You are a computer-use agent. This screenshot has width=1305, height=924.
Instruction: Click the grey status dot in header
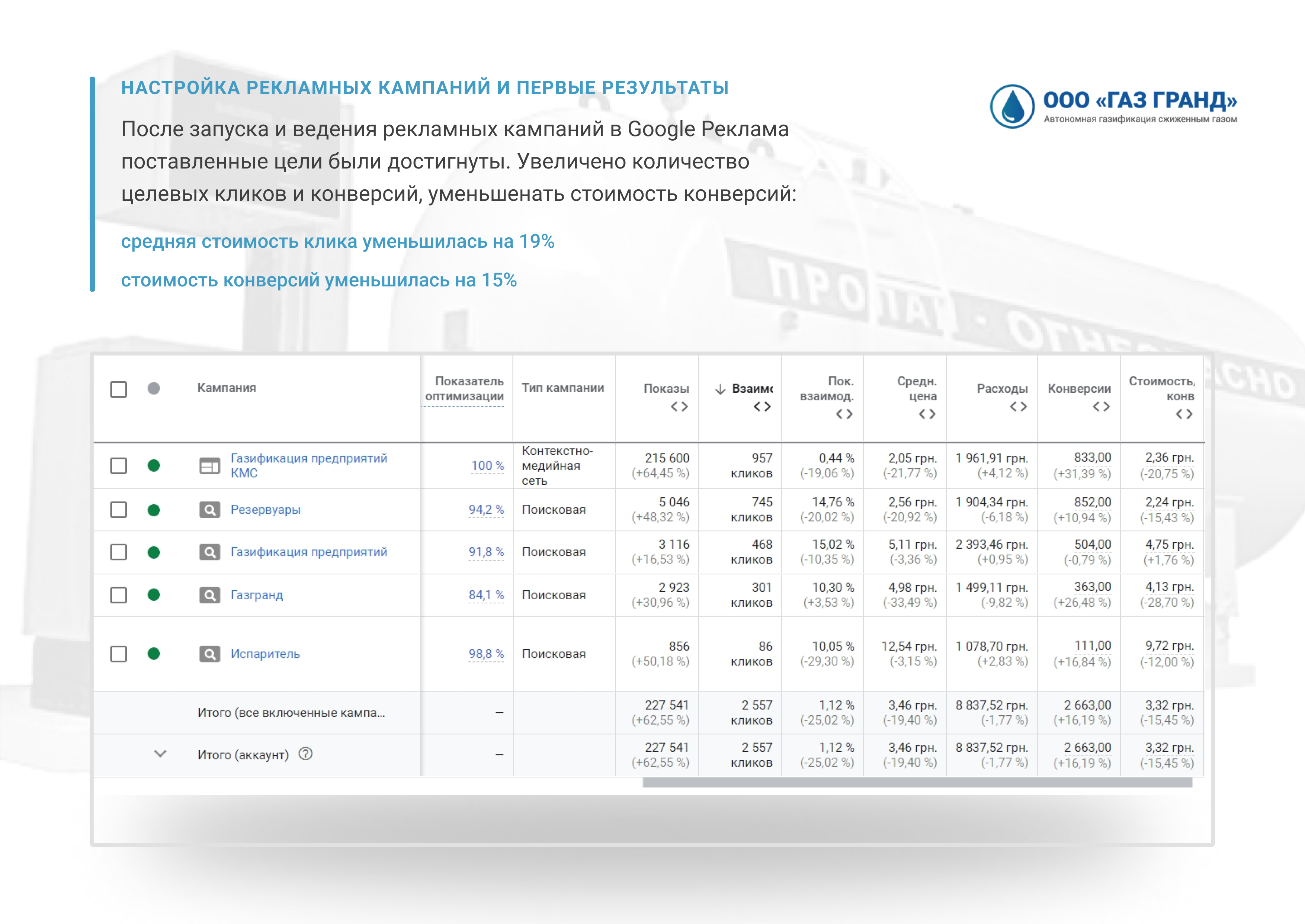tap(154, 389)
